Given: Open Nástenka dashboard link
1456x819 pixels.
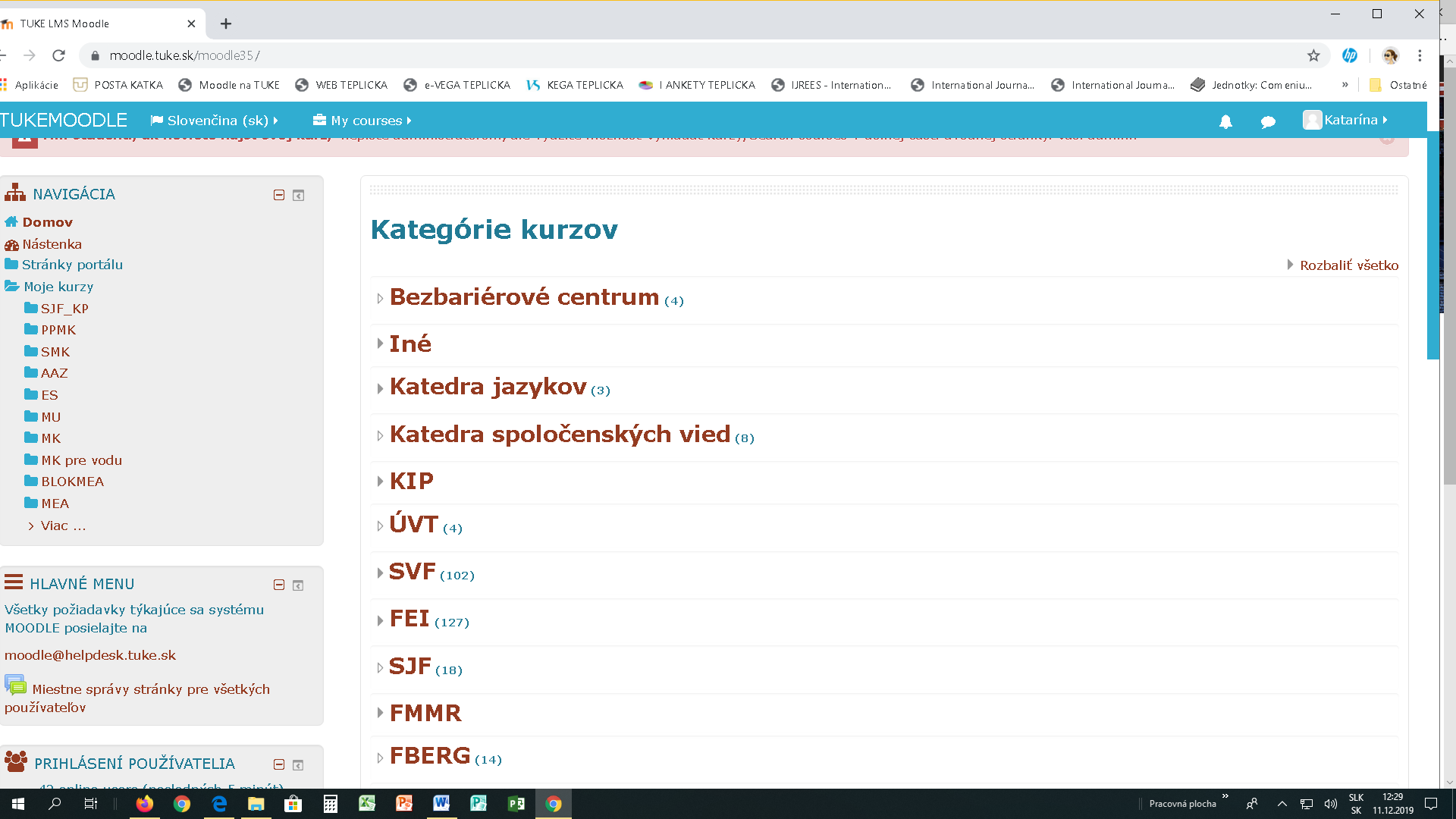Looking at the screenshot, I should (52, 244).
